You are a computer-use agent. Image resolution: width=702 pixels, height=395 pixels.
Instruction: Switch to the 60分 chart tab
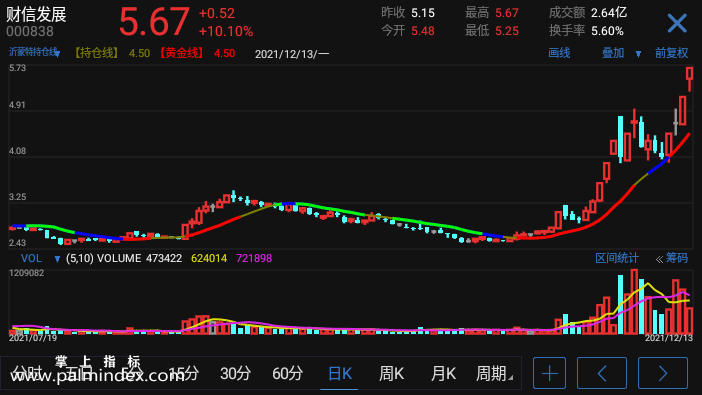pyautogui.click(x=287, y=373)
